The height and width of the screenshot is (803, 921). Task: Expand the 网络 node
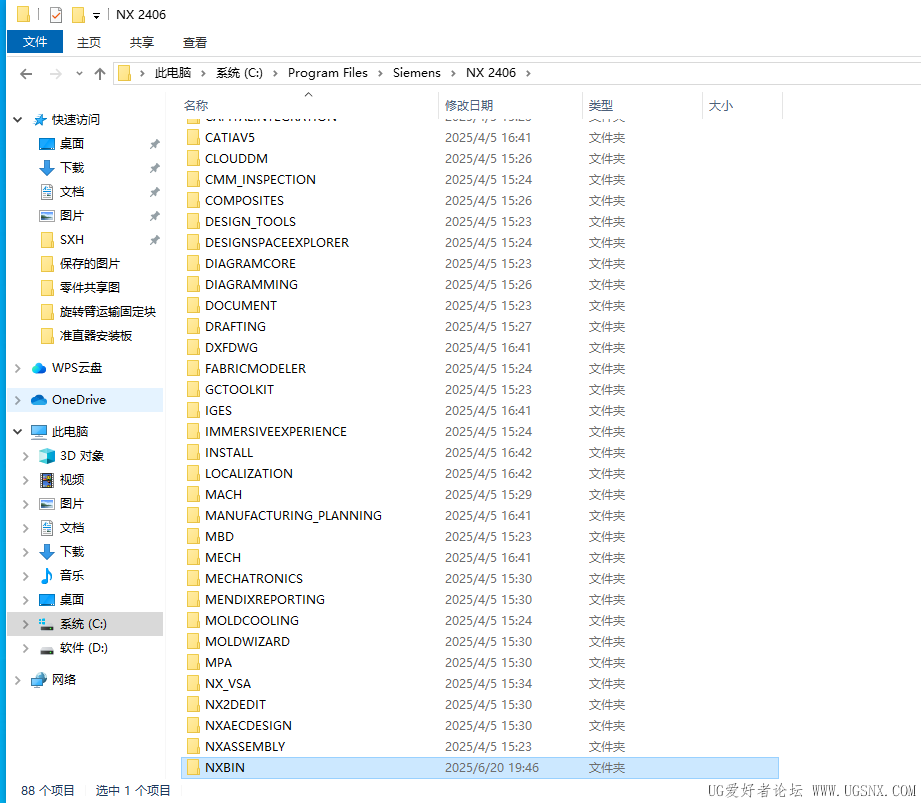(x=18, y=680)
